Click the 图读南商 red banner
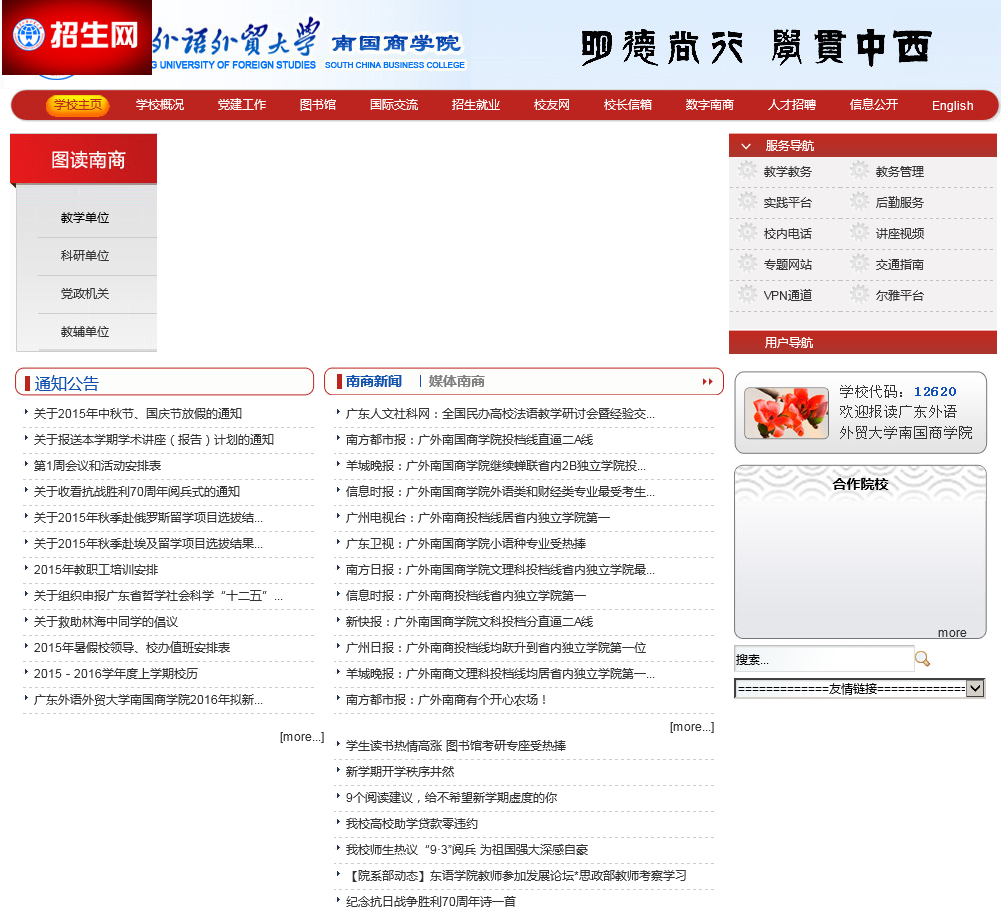The height and width of the screenshot is (910, 1001). click(84, 160)
